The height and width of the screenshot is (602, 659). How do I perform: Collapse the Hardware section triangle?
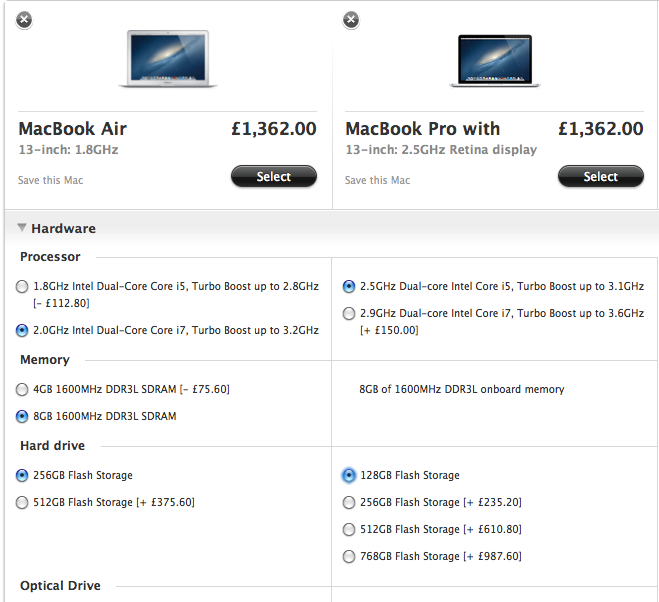21,228
